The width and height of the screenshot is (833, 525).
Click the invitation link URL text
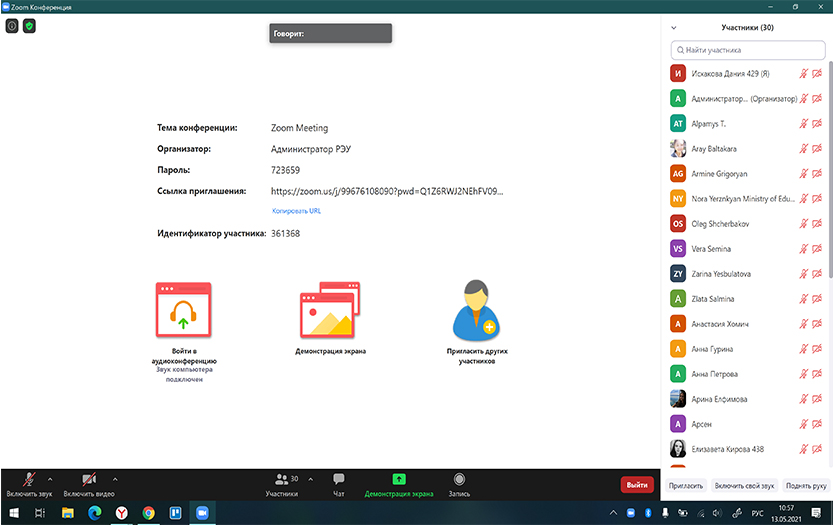[387, 191]
